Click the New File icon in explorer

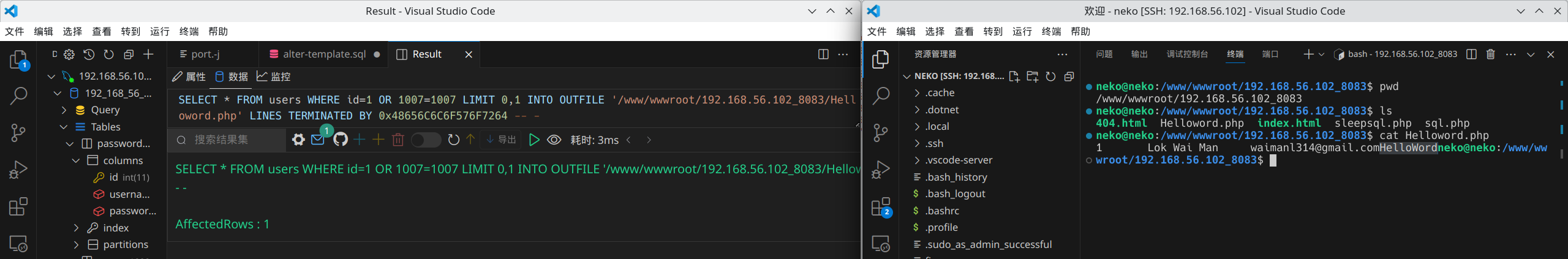[1014, 77]
